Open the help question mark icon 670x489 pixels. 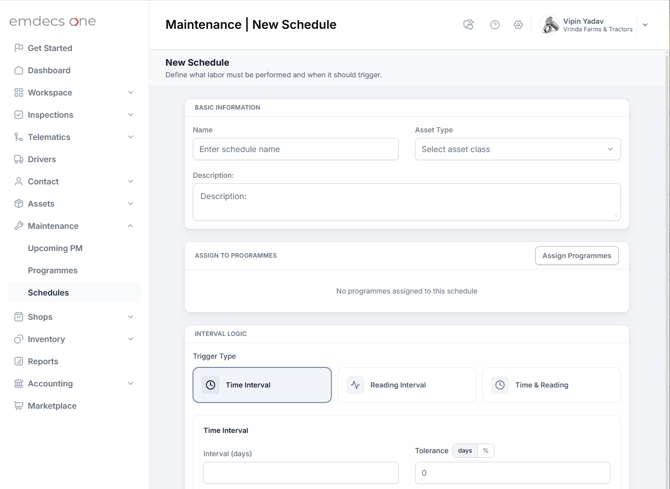(x=495, y=25)
